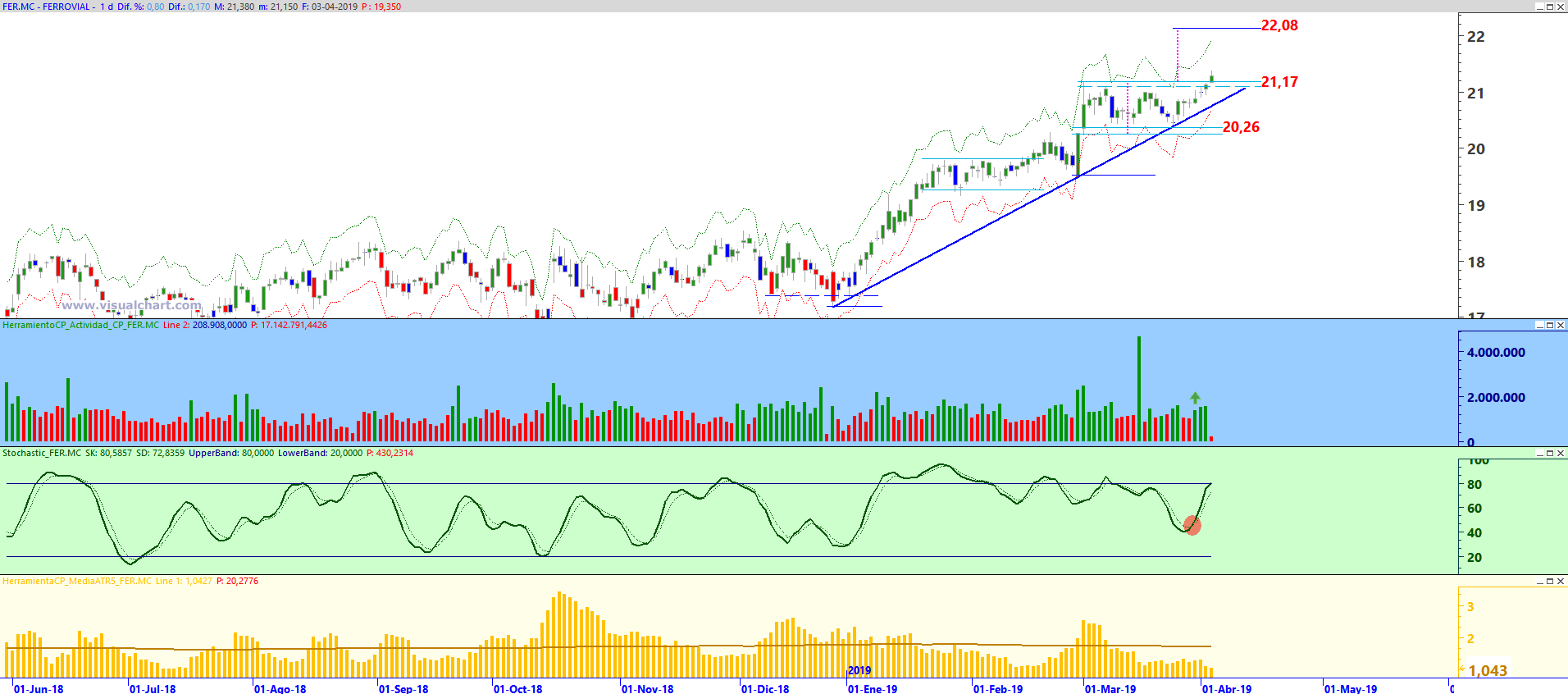The image size is (1568, 694).
Task: Click the 01-Ene-19 date label
Action: pos(873,688)
